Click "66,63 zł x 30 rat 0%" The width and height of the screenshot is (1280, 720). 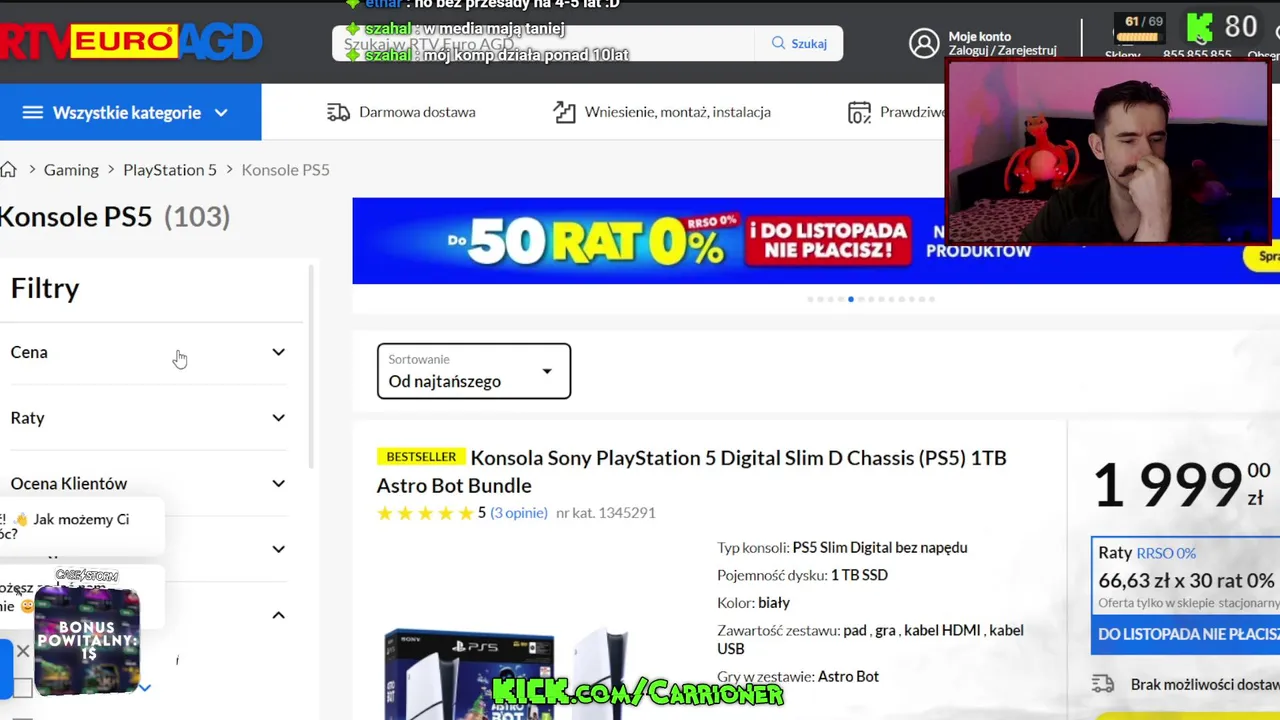coord(1186,581)
